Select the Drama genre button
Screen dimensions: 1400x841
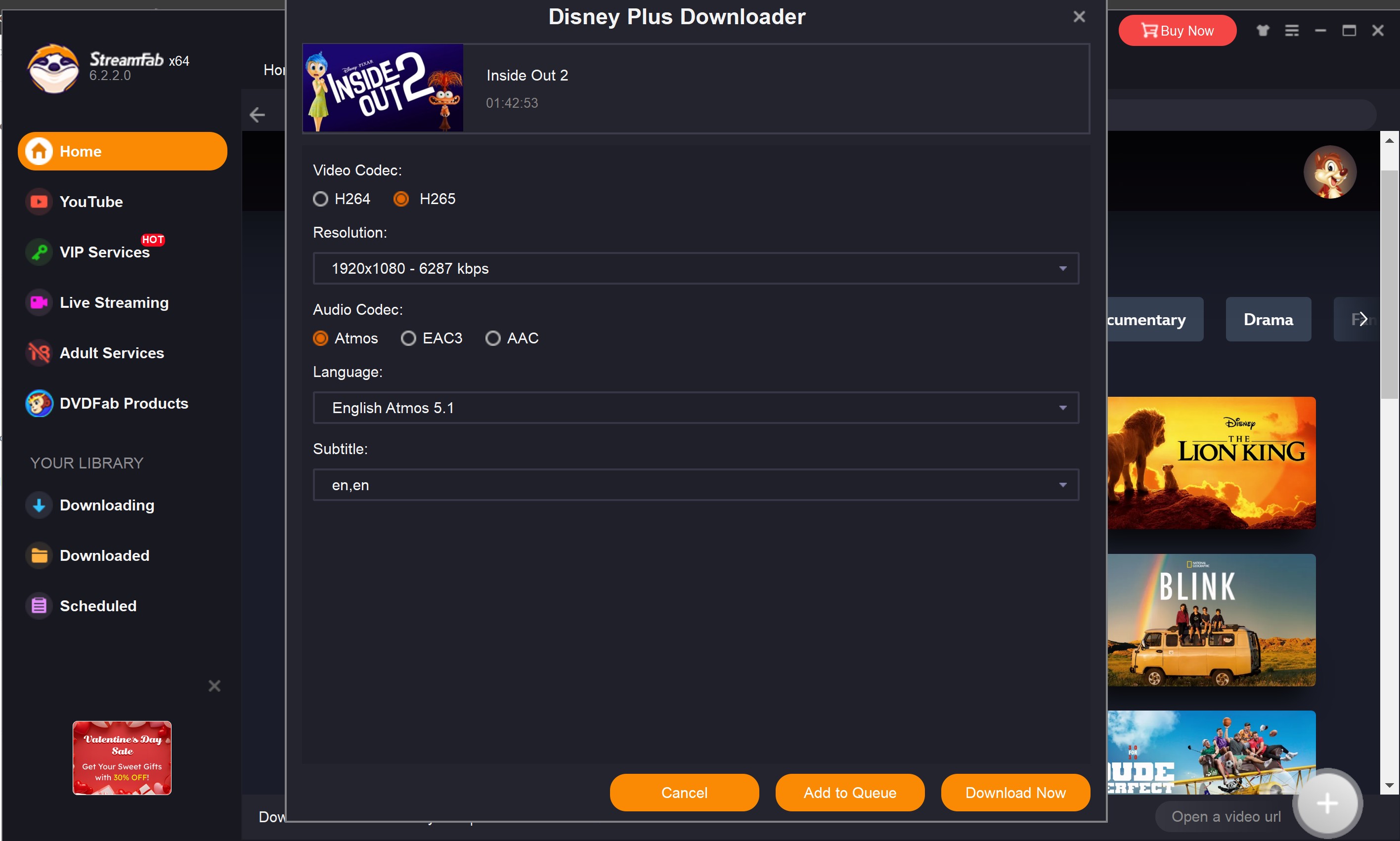coord(1268,320)
